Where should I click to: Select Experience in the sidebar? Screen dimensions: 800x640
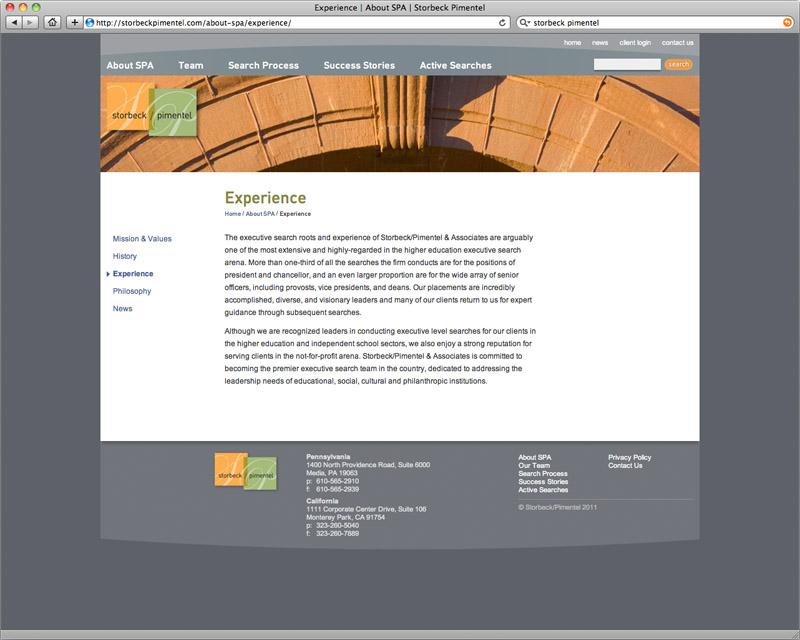tap(133, 274)
